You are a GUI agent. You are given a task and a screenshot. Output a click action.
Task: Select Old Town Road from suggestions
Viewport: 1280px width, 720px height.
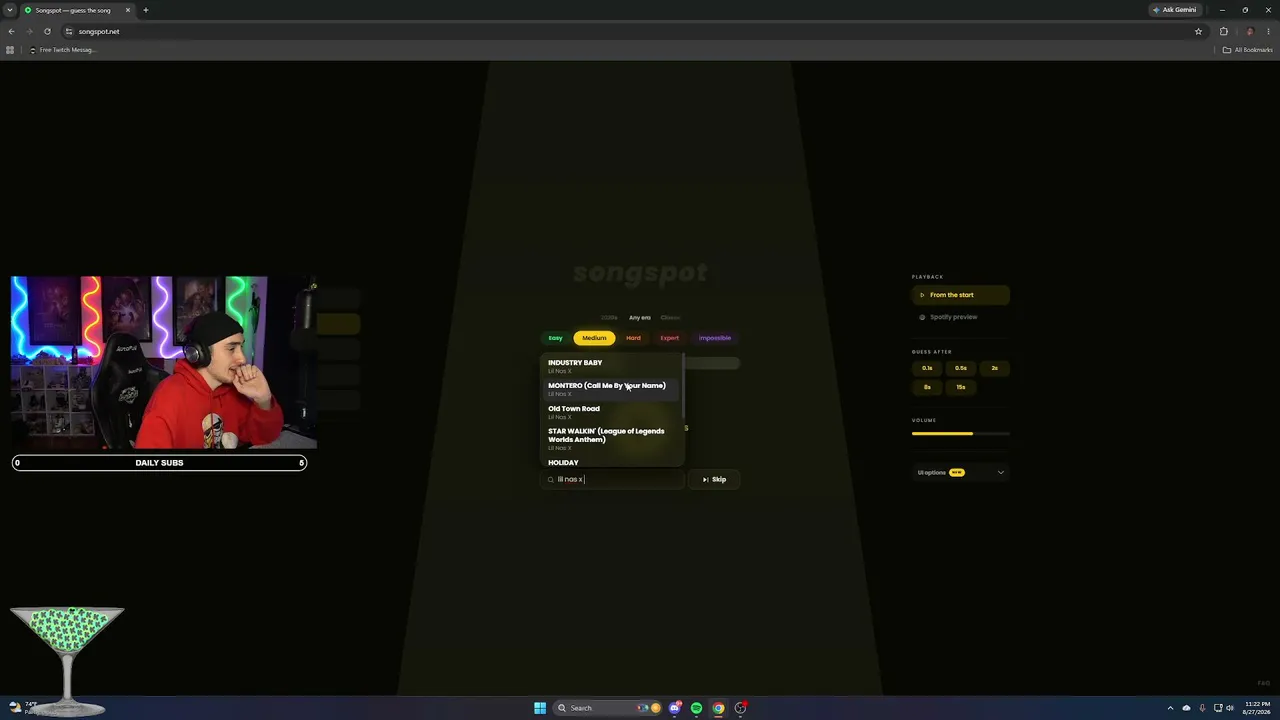pyautogui.click(x=611, y=412)
